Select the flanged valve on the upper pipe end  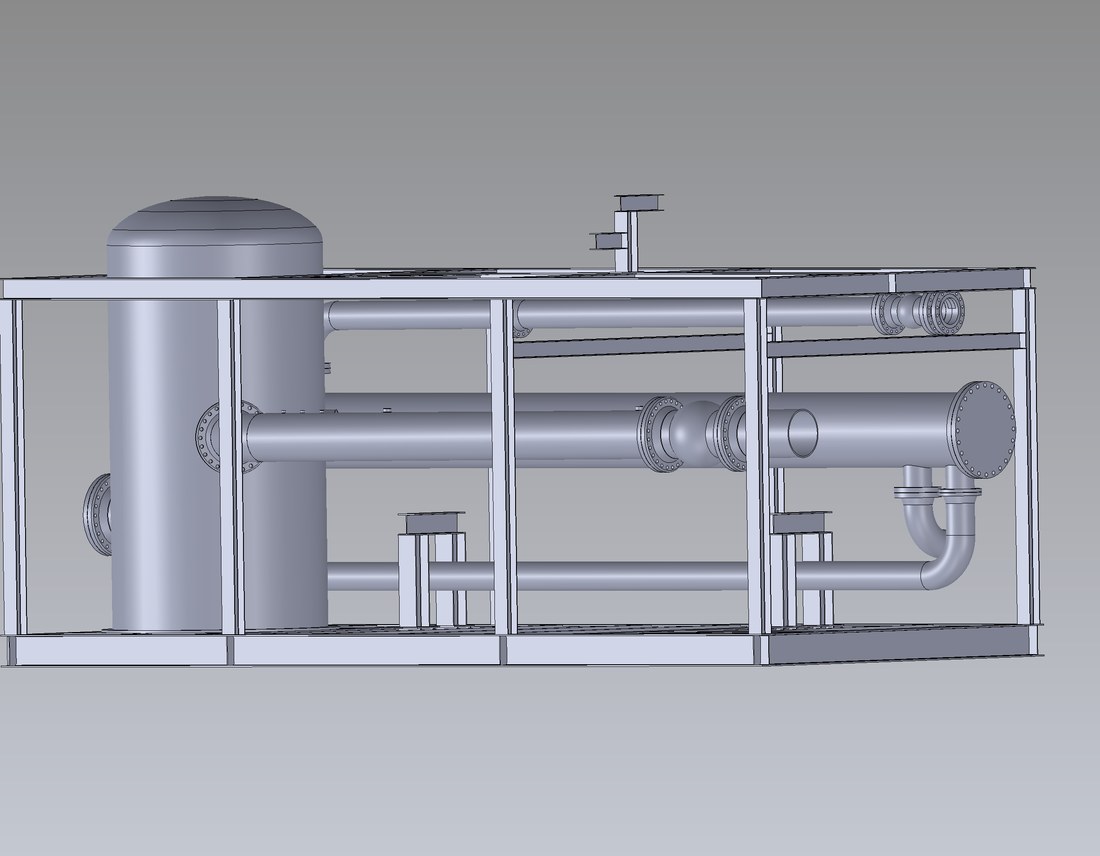pyautogui.click(x=918, y=312)
